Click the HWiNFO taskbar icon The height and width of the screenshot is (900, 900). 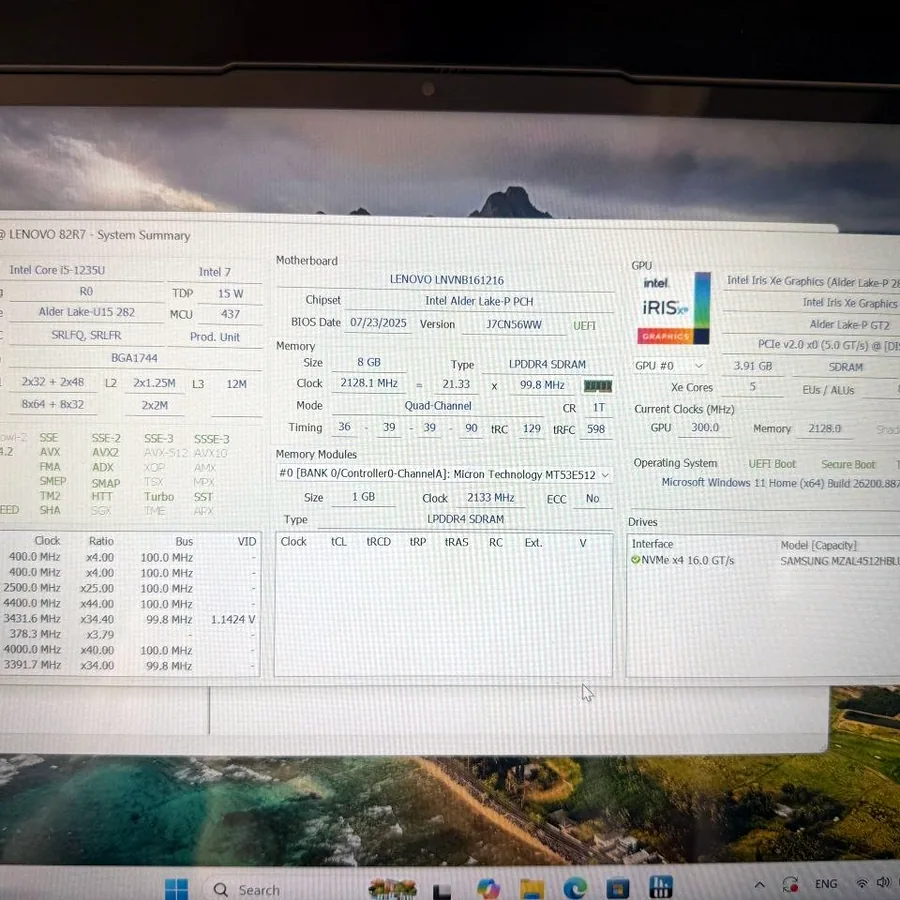[x=661, y=887]
